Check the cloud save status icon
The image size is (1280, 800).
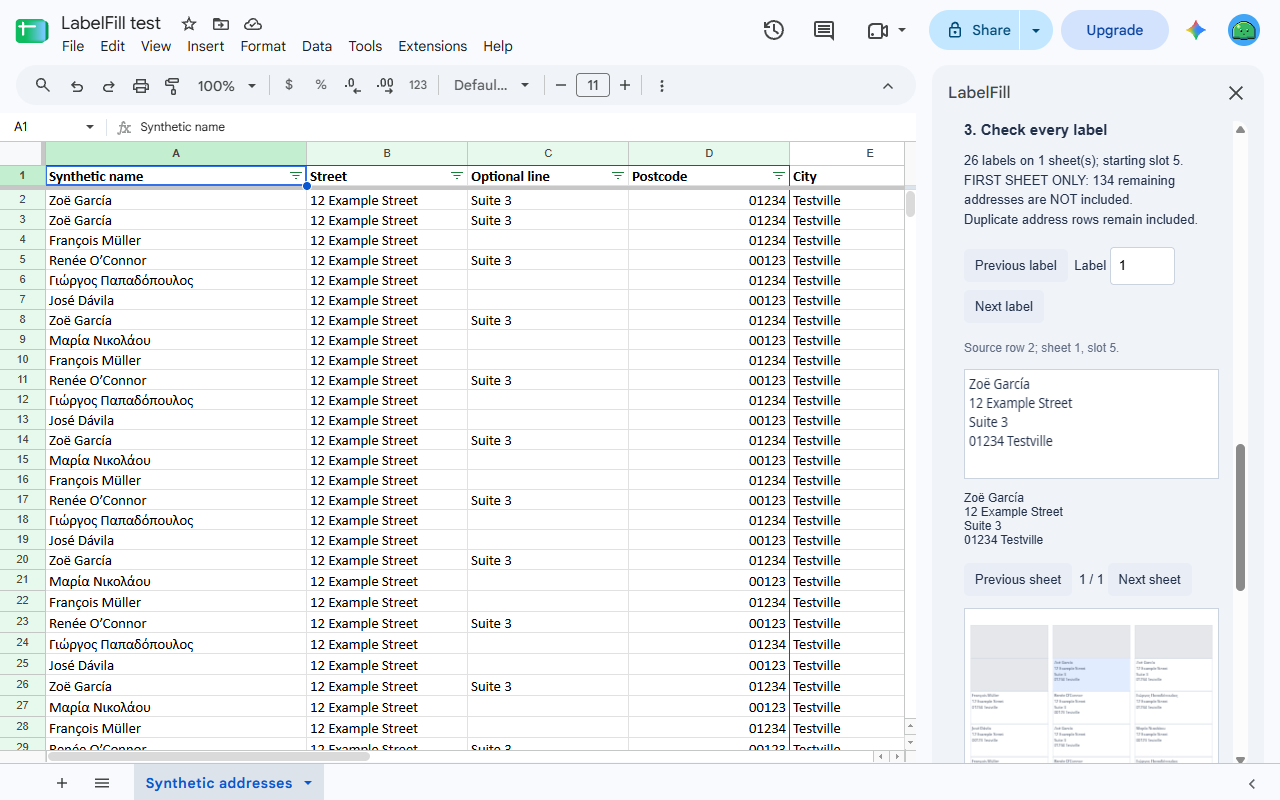253,24
